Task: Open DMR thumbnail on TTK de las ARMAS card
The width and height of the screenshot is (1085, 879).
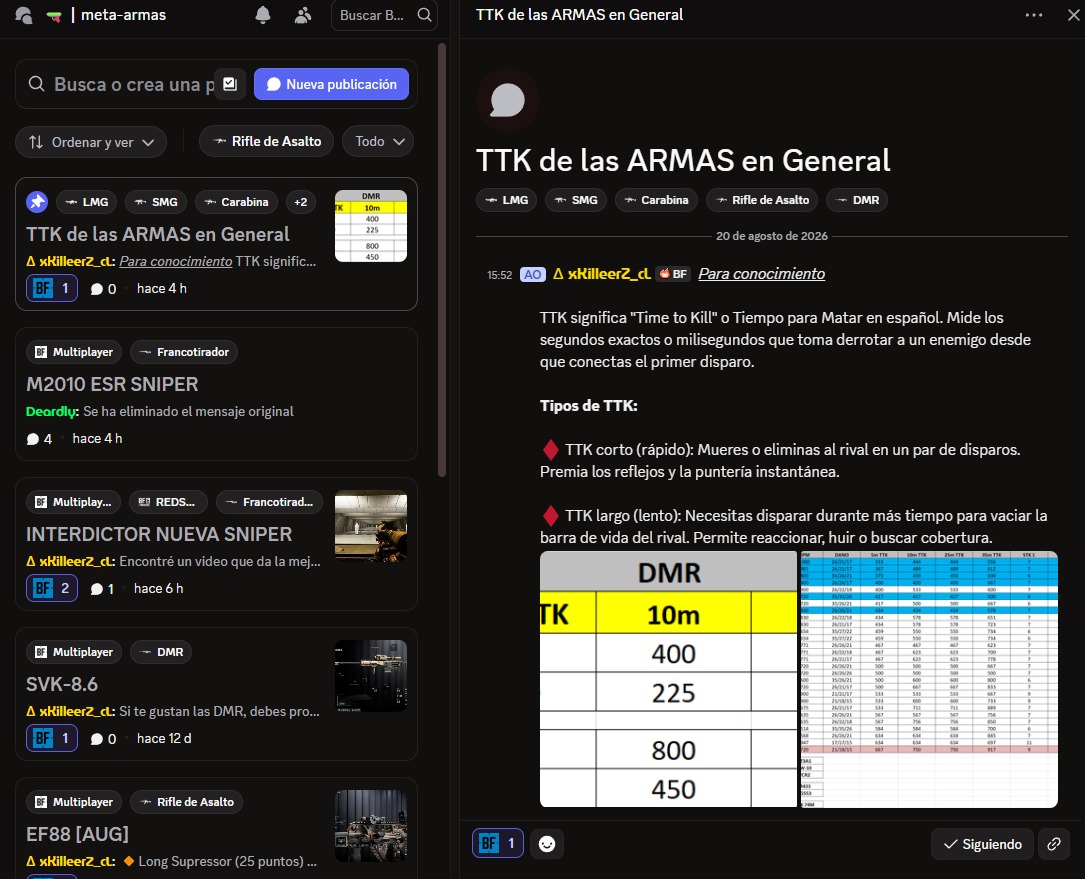Action: [371, 226]
